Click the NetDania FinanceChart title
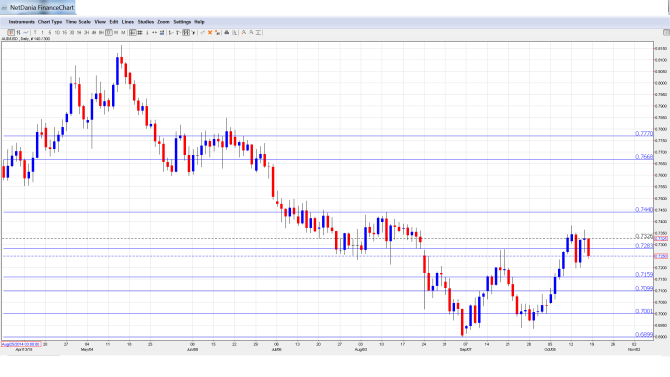The height and width of the screenshot is (377, 670). 42,8
